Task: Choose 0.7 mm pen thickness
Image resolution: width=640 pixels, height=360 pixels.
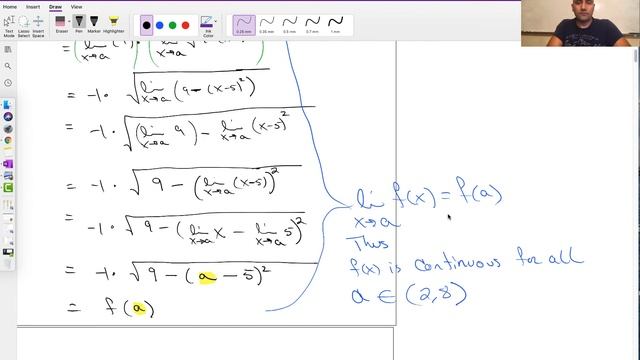Action: (x=313, y=25)
